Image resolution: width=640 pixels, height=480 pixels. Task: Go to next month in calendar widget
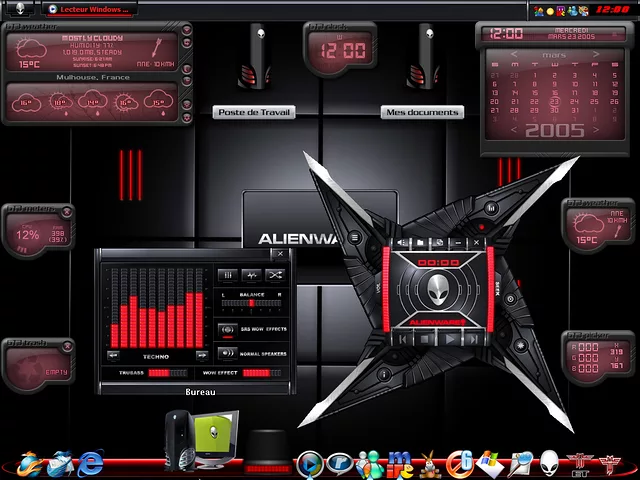[x=596, y=54]
